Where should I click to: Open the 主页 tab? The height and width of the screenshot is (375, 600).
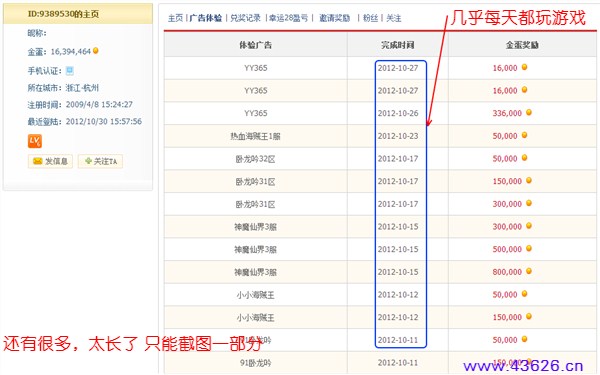pyautogui.click(x=176, y=18)
